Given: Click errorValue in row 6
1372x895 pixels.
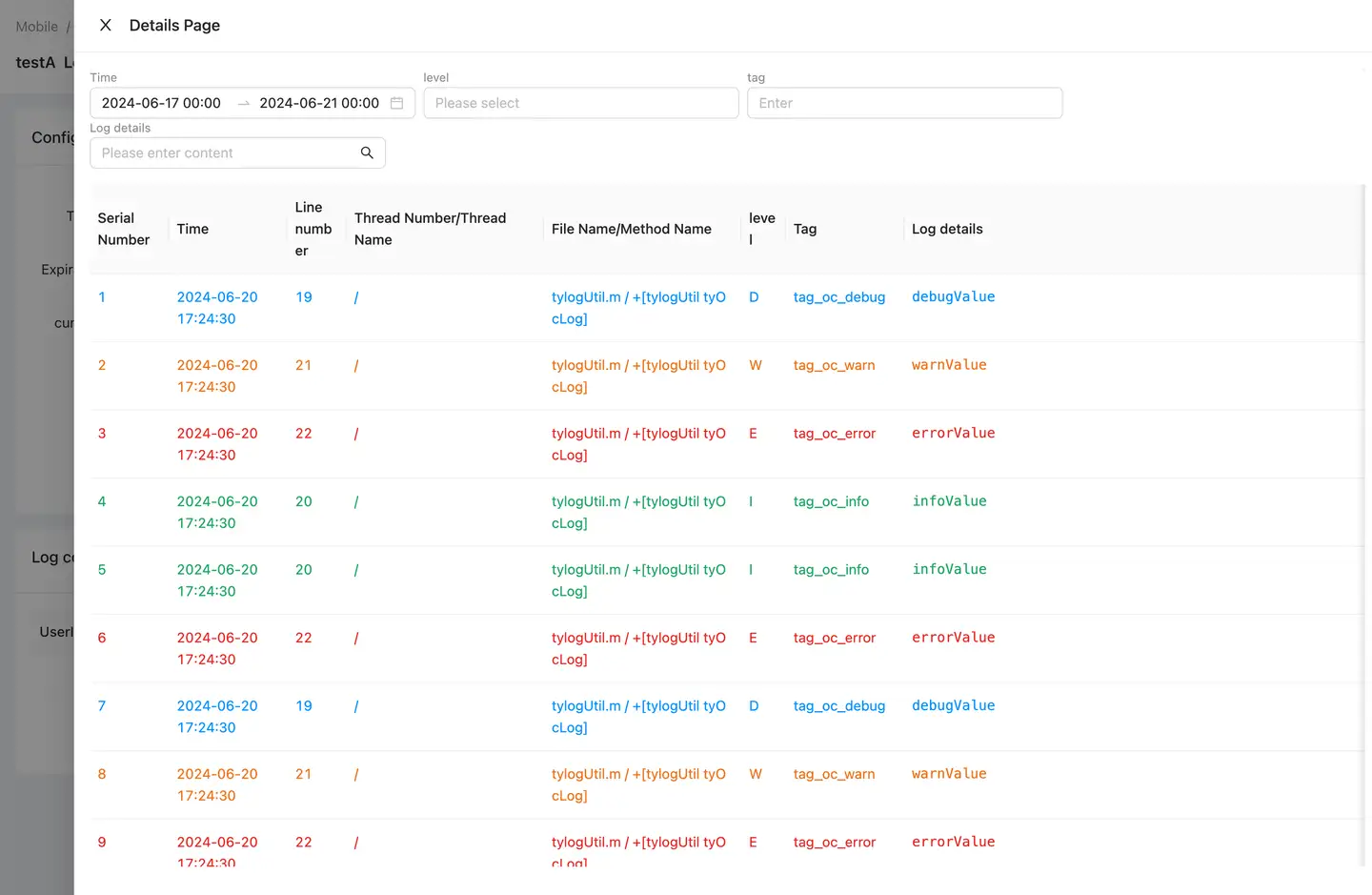Looking at the screenshot, I should pyautogui.click(x=953, y=638).
